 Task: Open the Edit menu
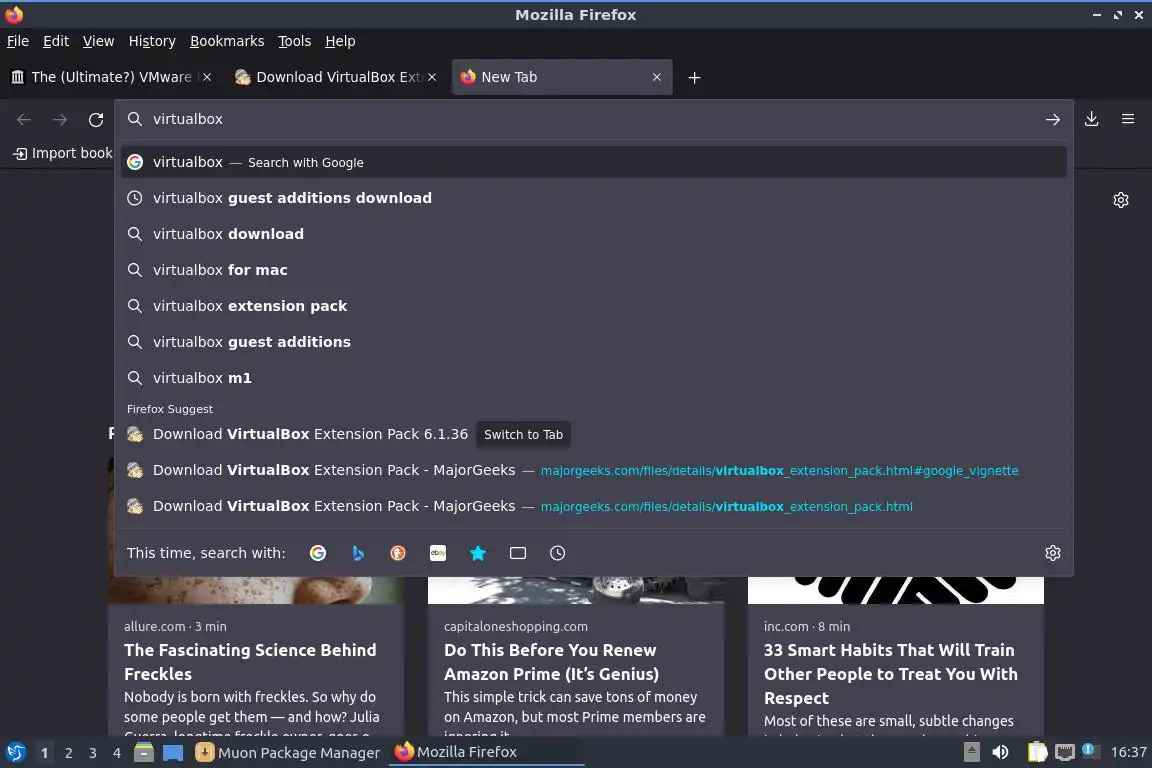56,41
